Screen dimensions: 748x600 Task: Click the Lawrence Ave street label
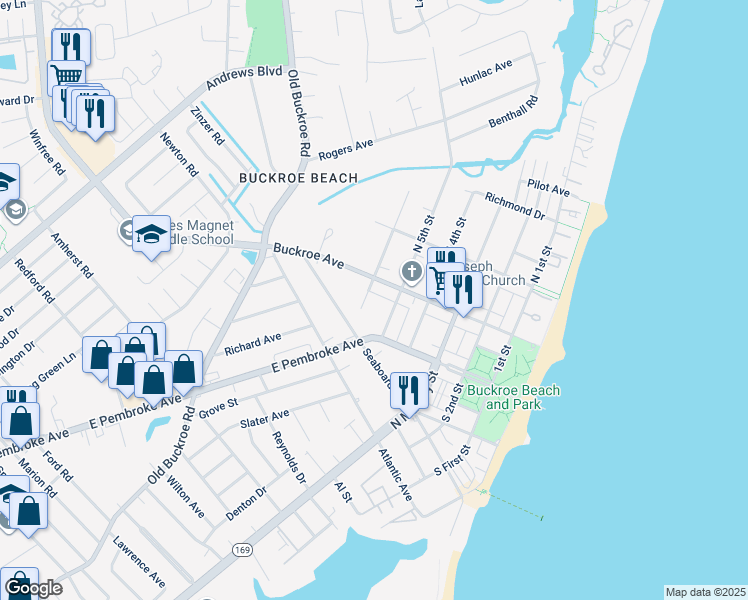139,561
